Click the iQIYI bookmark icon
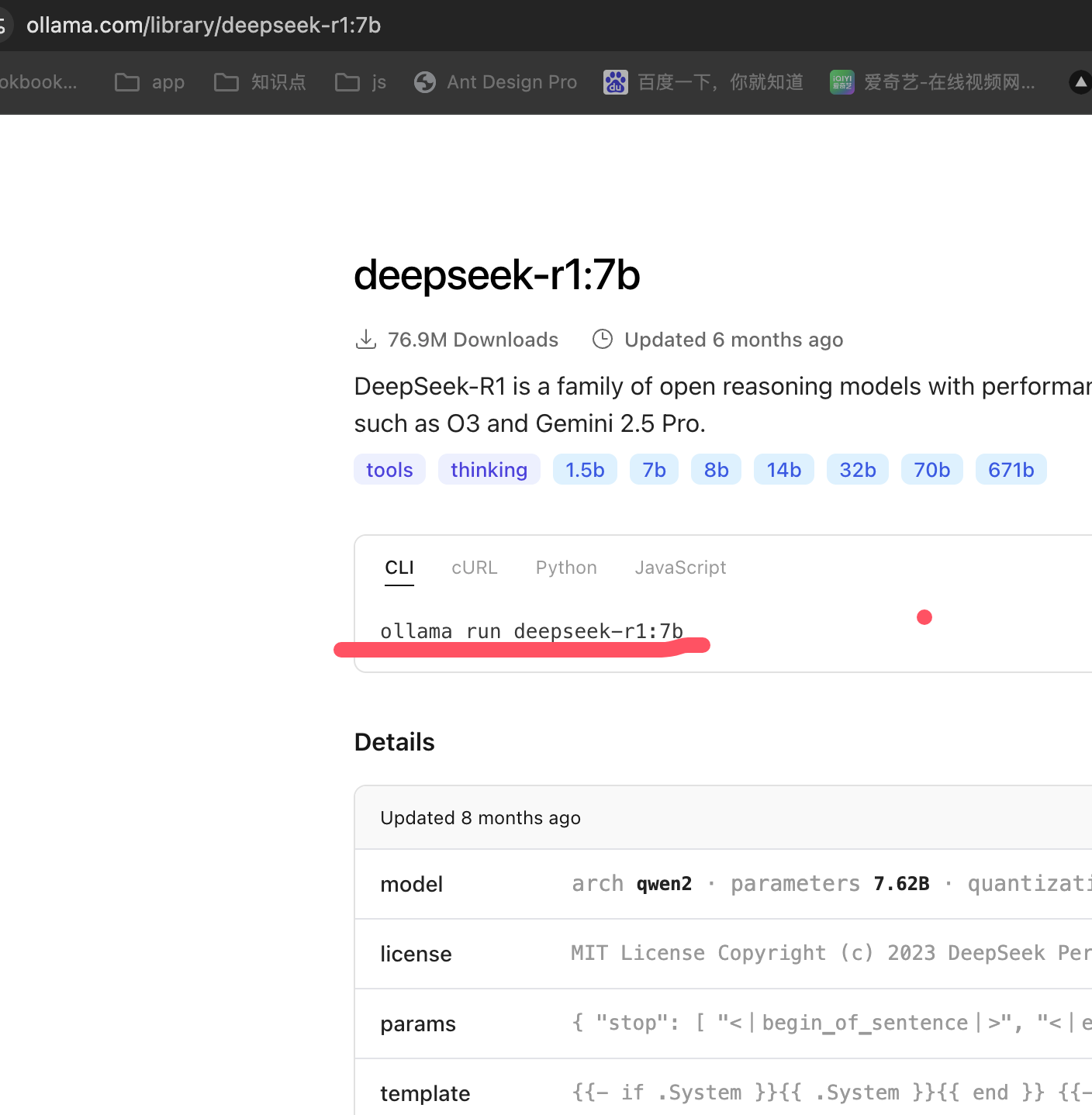The image size is (1092, 1115). pos(841,82)
